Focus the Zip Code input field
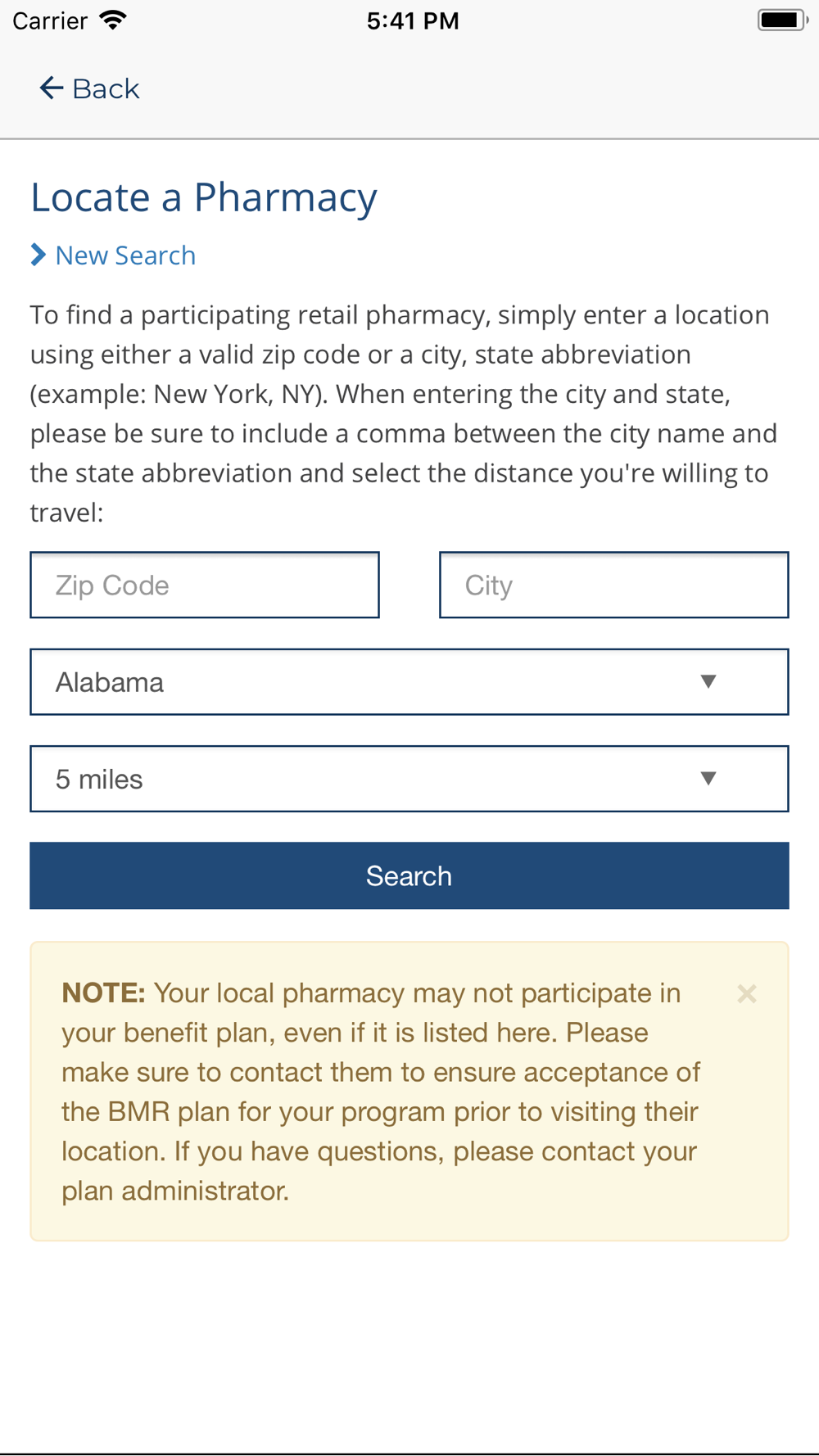This screenshot has height=1456, width=819. pos(205,585)
